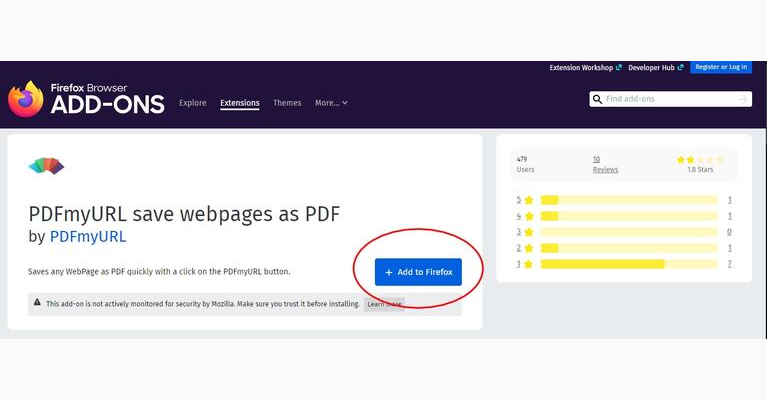Click the warning triangle icon
The width and height of the screenshot is (767, 400).
pyautogui.click(x=37, y=303)
